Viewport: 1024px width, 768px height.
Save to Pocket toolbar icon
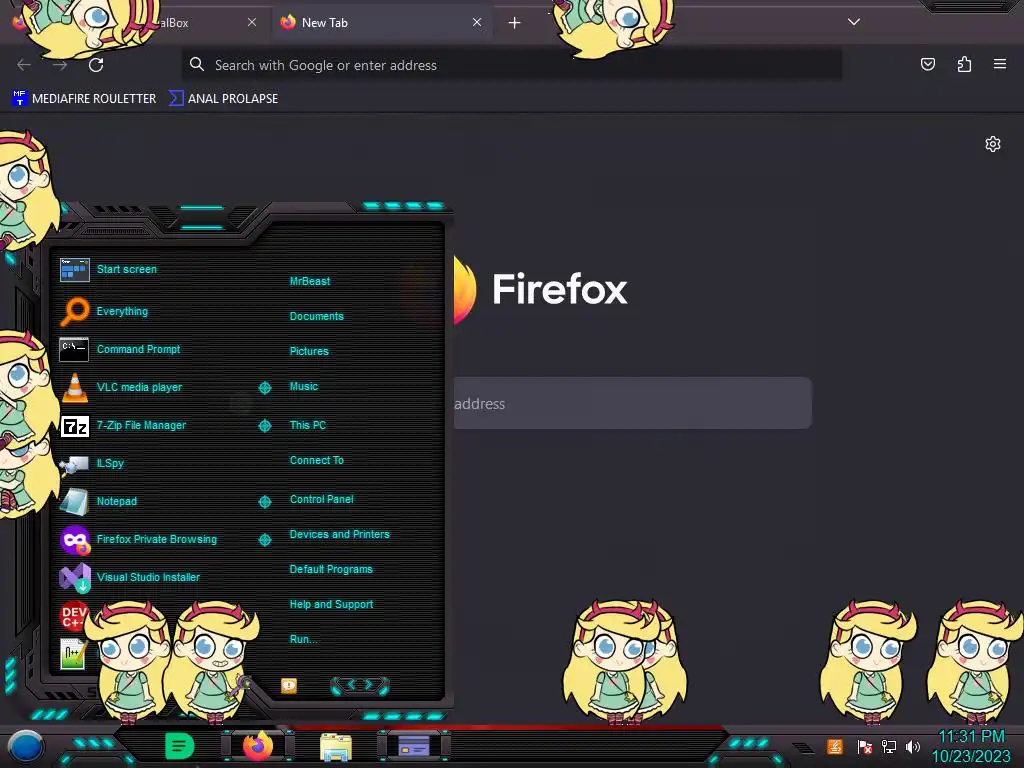click(927, 64)
